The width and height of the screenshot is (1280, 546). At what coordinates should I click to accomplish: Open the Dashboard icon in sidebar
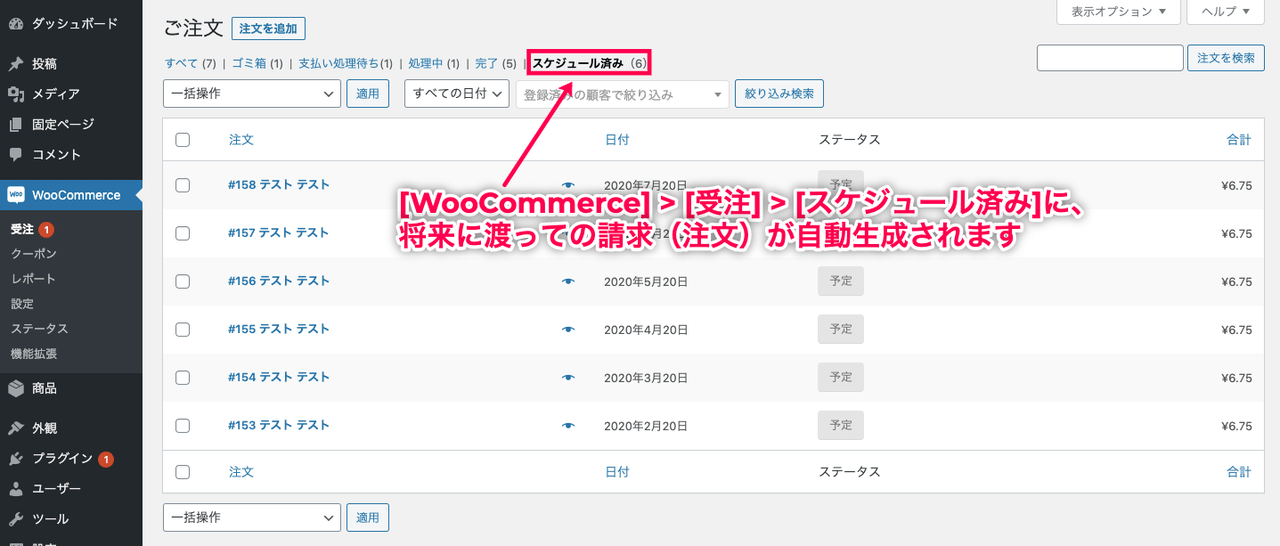(x=16, y=23)
